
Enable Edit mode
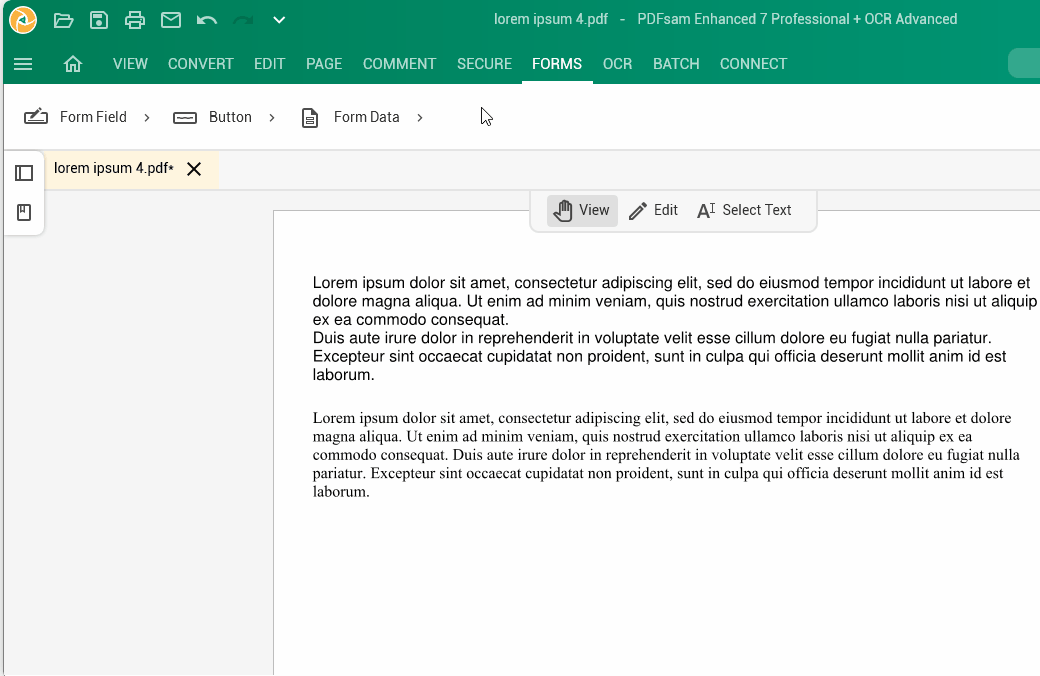[x=654, y=210]
